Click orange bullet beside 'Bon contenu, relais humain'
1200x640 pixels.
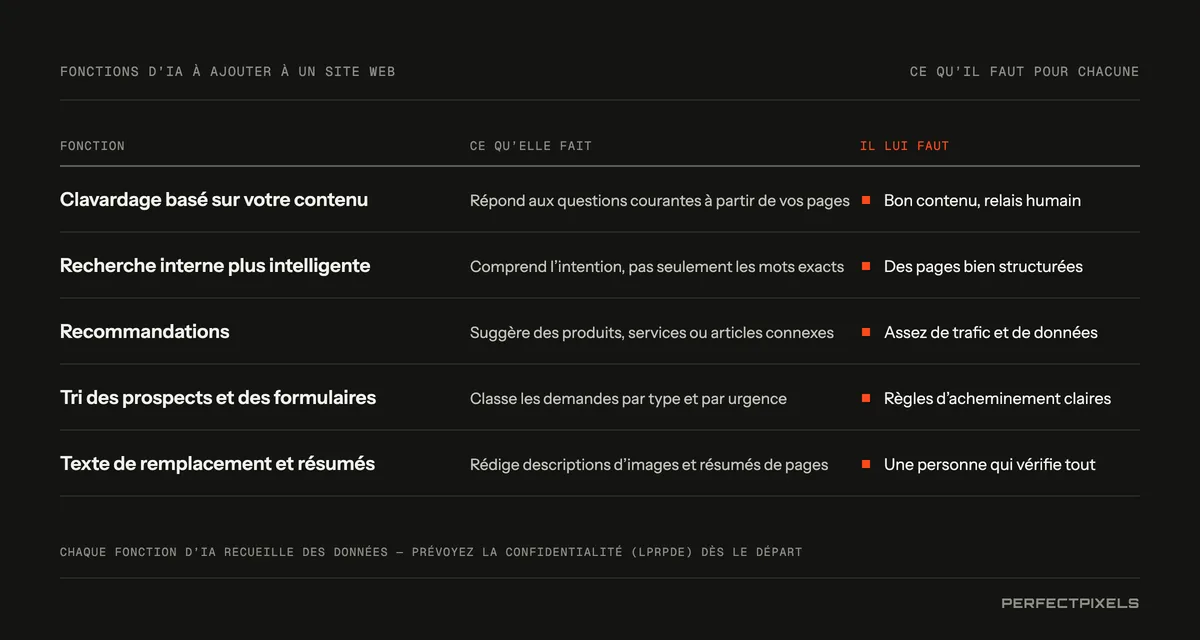click(866, 200)
